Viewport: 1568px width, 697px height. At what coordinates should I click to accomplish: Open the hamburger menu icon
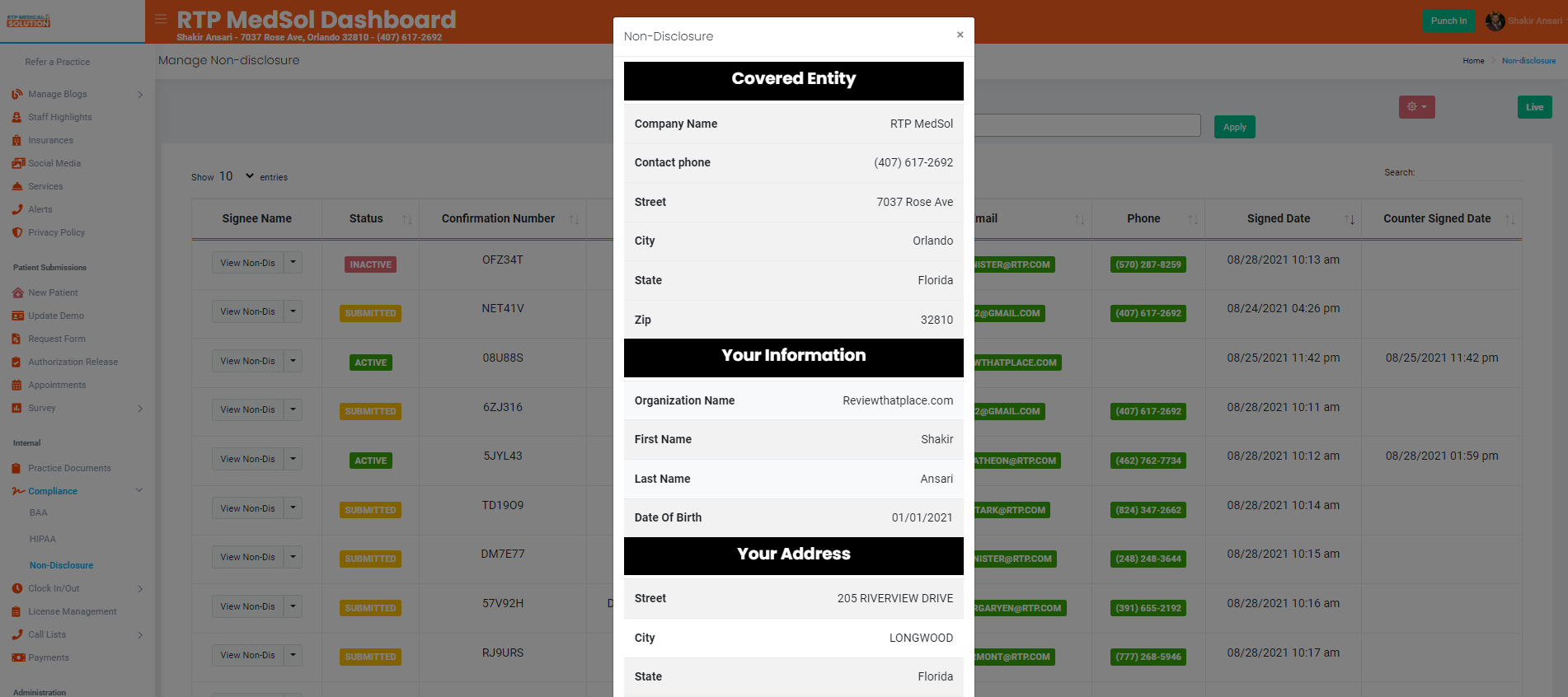[161, 19]
